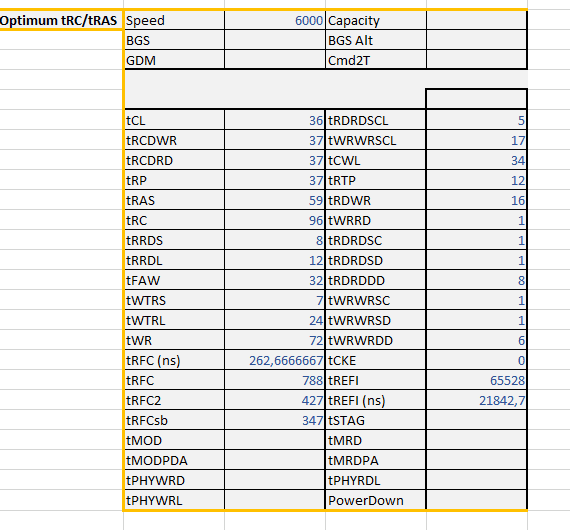Click the tRDRDDD value 8
The image size is (570, 530).
click(476, 280)
